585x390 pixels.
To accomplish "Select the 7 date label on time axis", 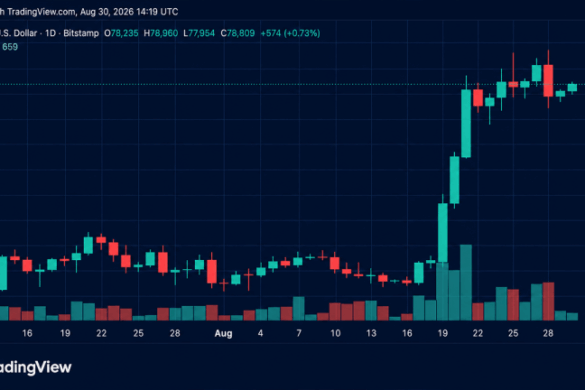I will pyautogui.click(x=299, y=333).
